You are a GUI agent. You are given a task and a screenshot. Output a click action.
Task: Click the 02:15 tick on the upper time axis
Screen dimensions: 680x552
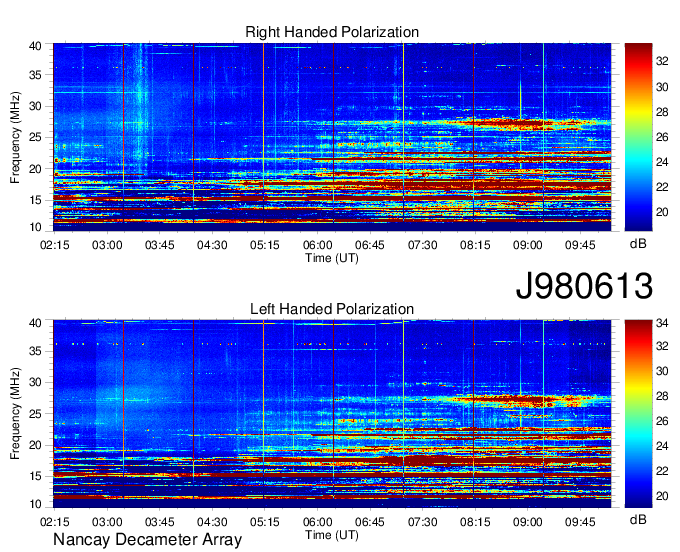coord(55,245)
